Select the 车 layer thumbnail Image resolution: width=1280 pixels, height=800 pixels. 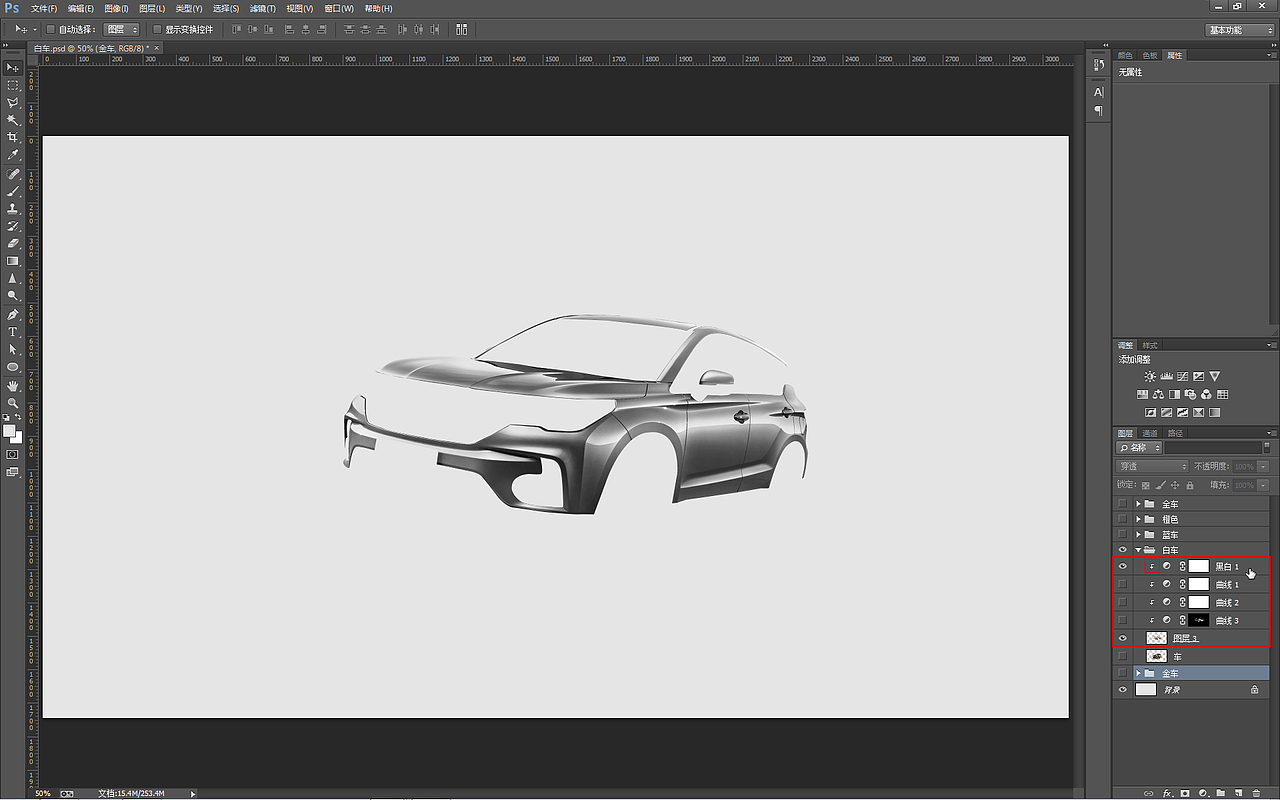point(1157,656)
